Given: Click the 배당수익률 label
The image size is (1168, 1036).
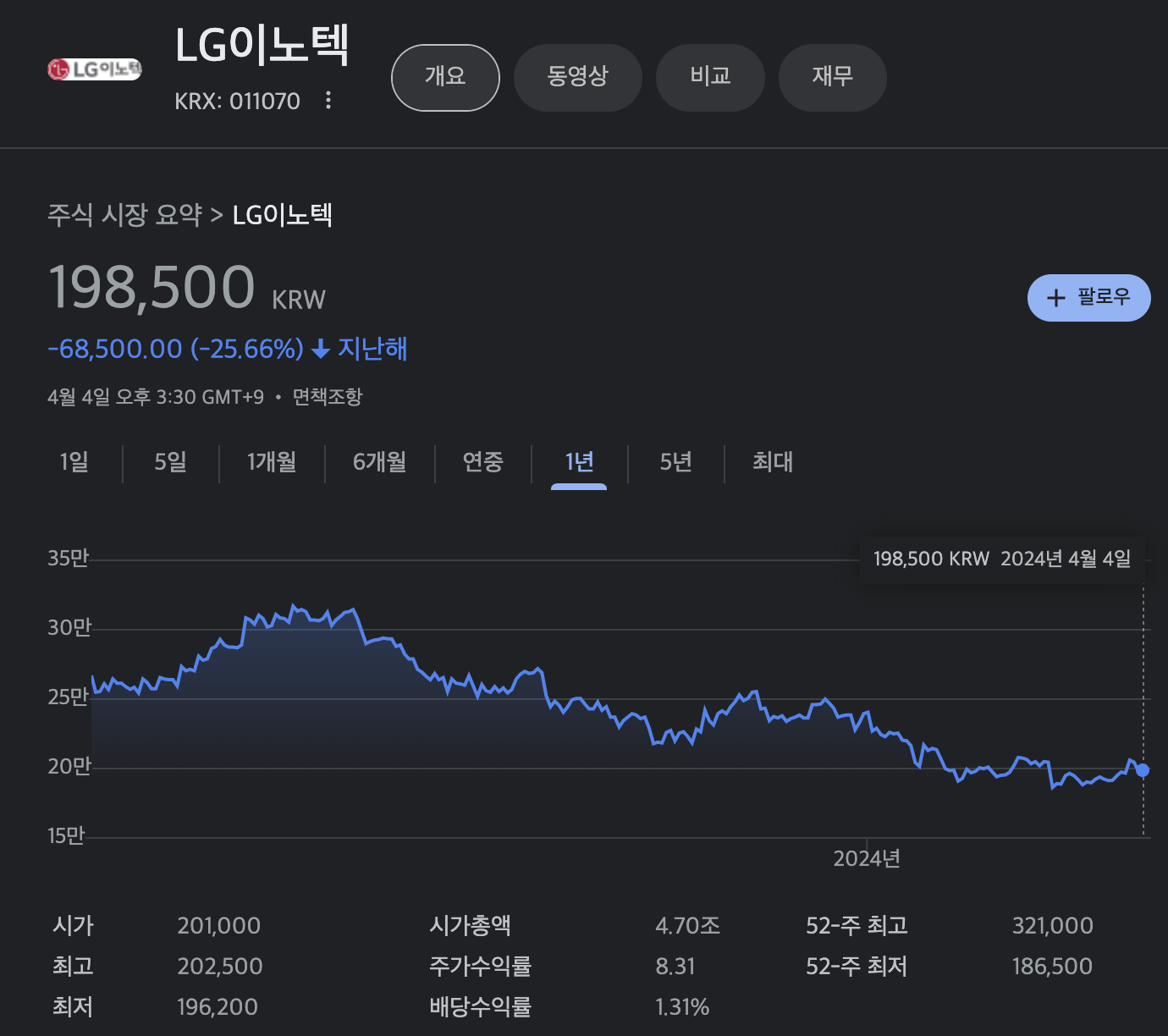Looking at the screenshot, I should 481,1007.
